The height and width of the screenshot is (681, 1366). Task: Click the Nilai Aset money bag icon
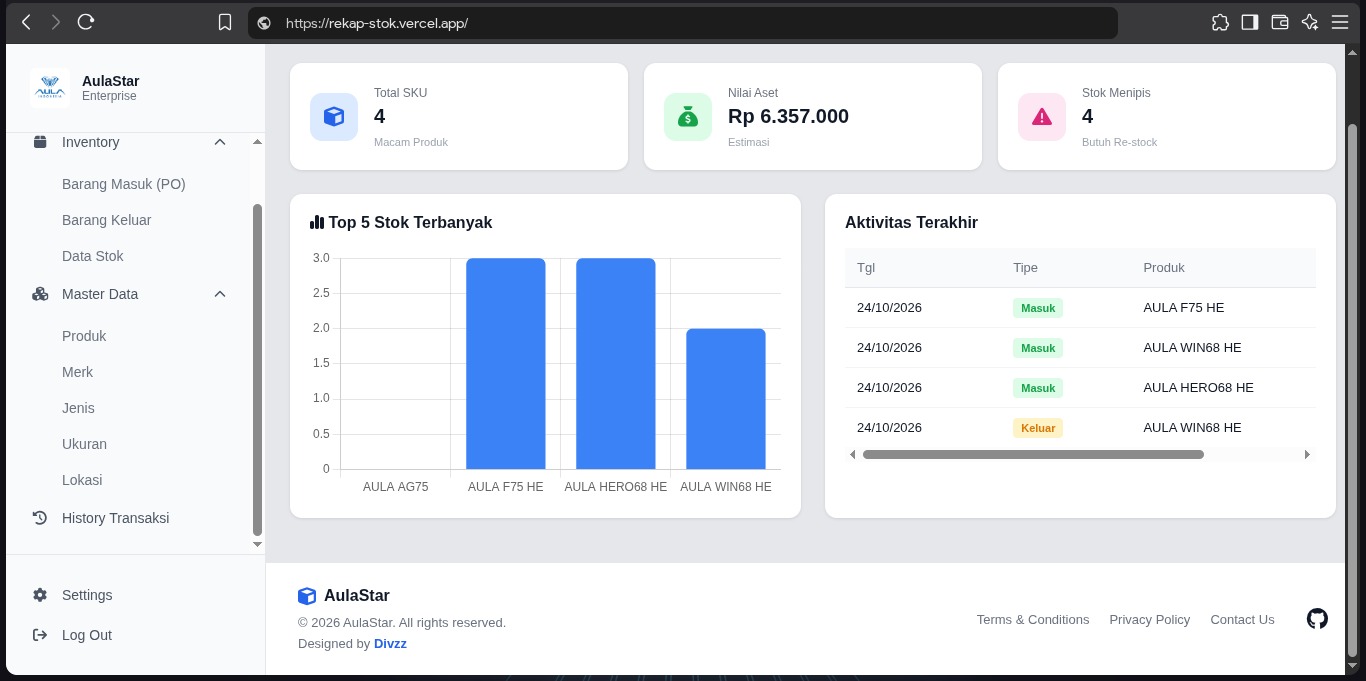pyautogui.click(x=688, y=117)
